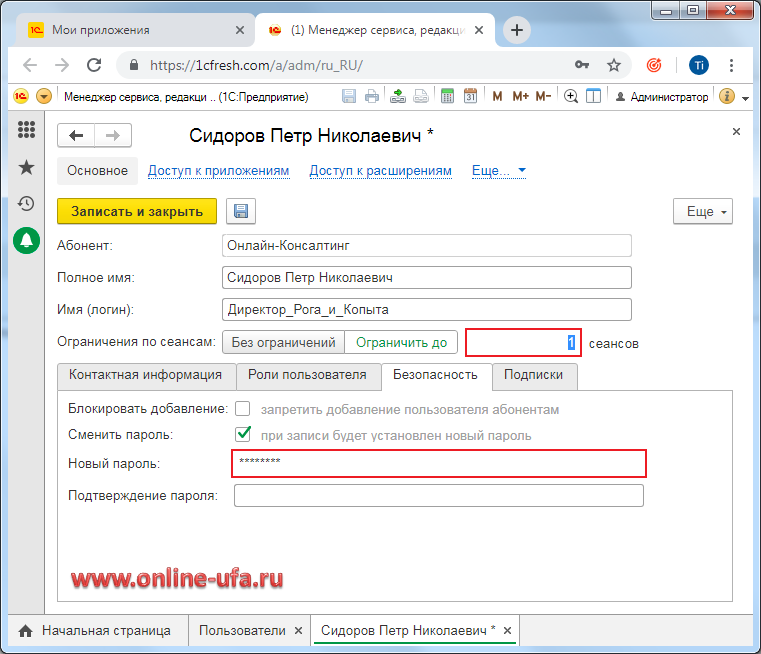
Task: Go back with the form's left arrow
Action: click(x=76, y=135)
